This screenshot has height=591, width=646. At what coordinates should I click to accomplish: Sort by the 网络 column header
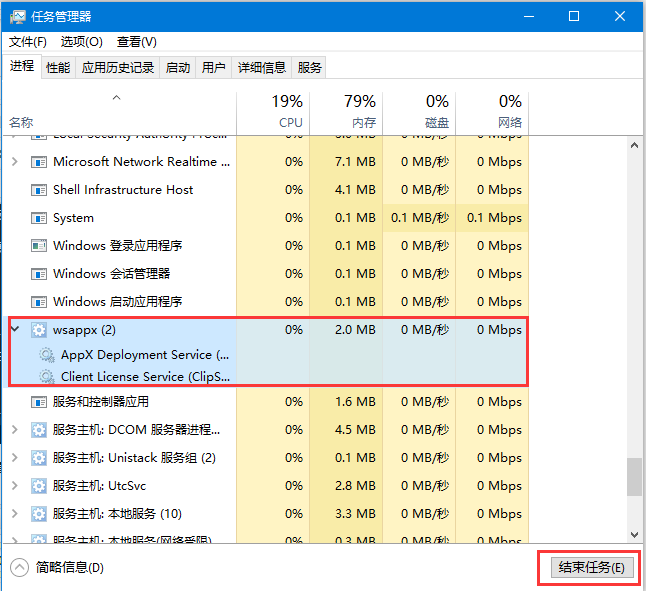[492, 114]
